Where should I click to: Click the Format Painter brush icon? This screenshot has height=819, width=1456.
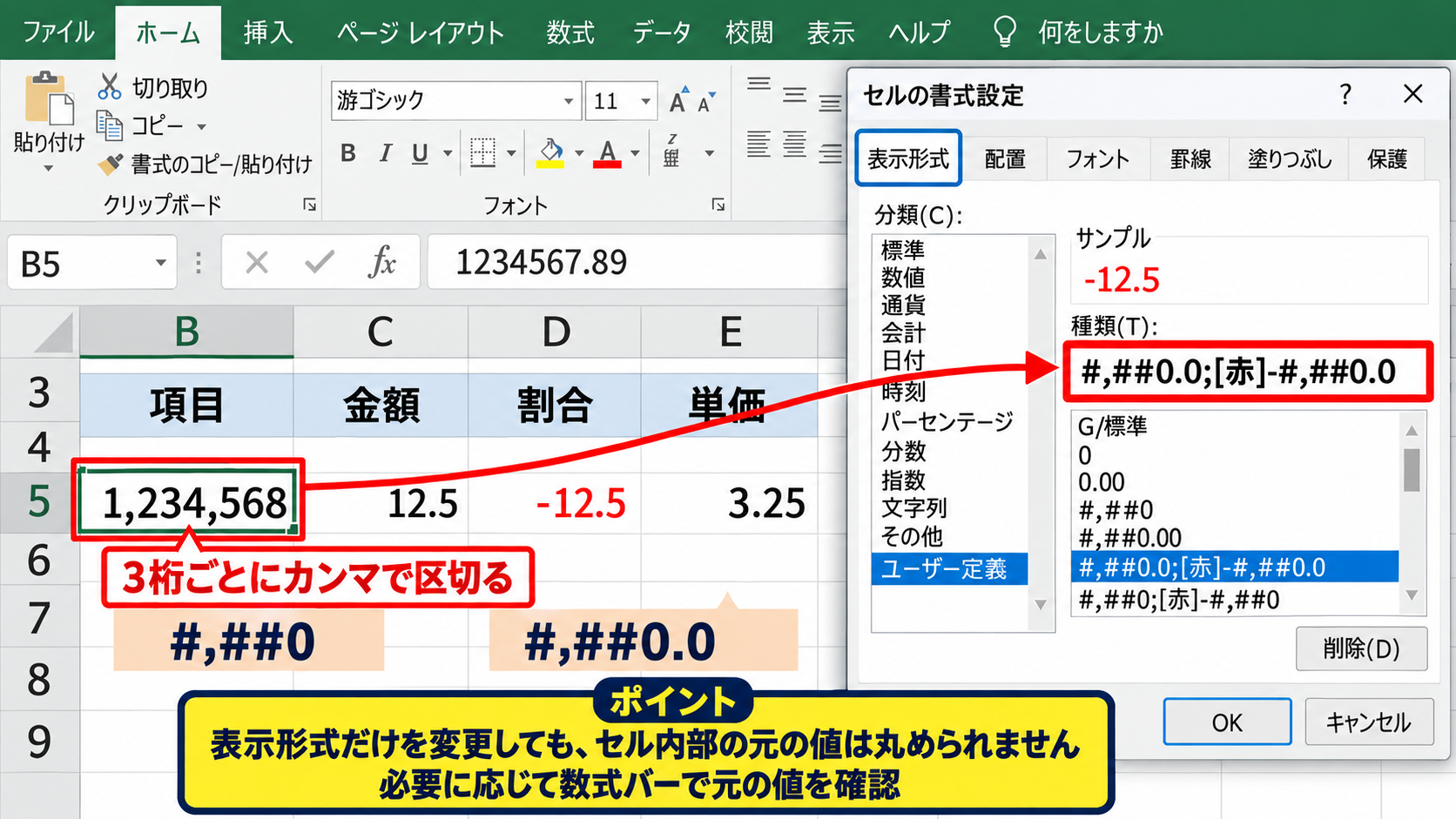[110, 164]
